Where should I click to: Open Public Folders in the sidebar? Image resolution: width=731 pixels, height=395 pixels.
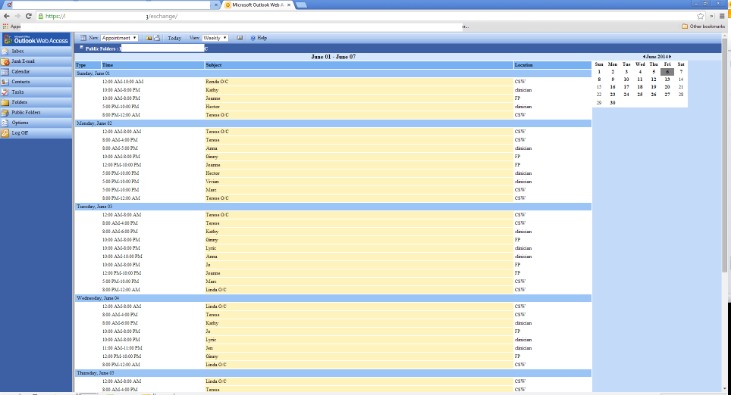click(35, 113)
